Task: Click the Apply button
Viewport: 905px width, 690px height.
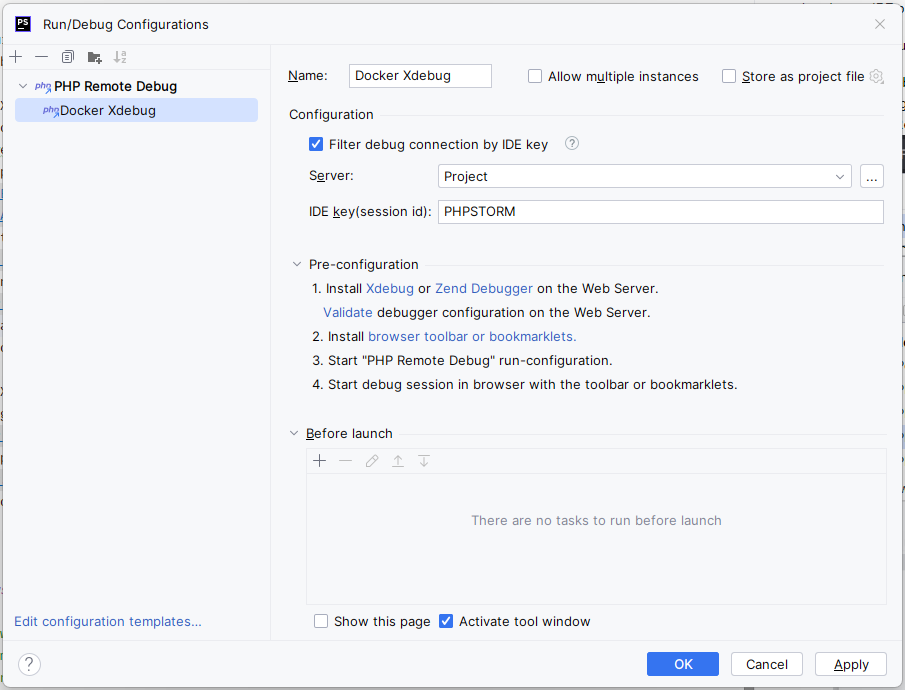Action: tap(851, 664)
